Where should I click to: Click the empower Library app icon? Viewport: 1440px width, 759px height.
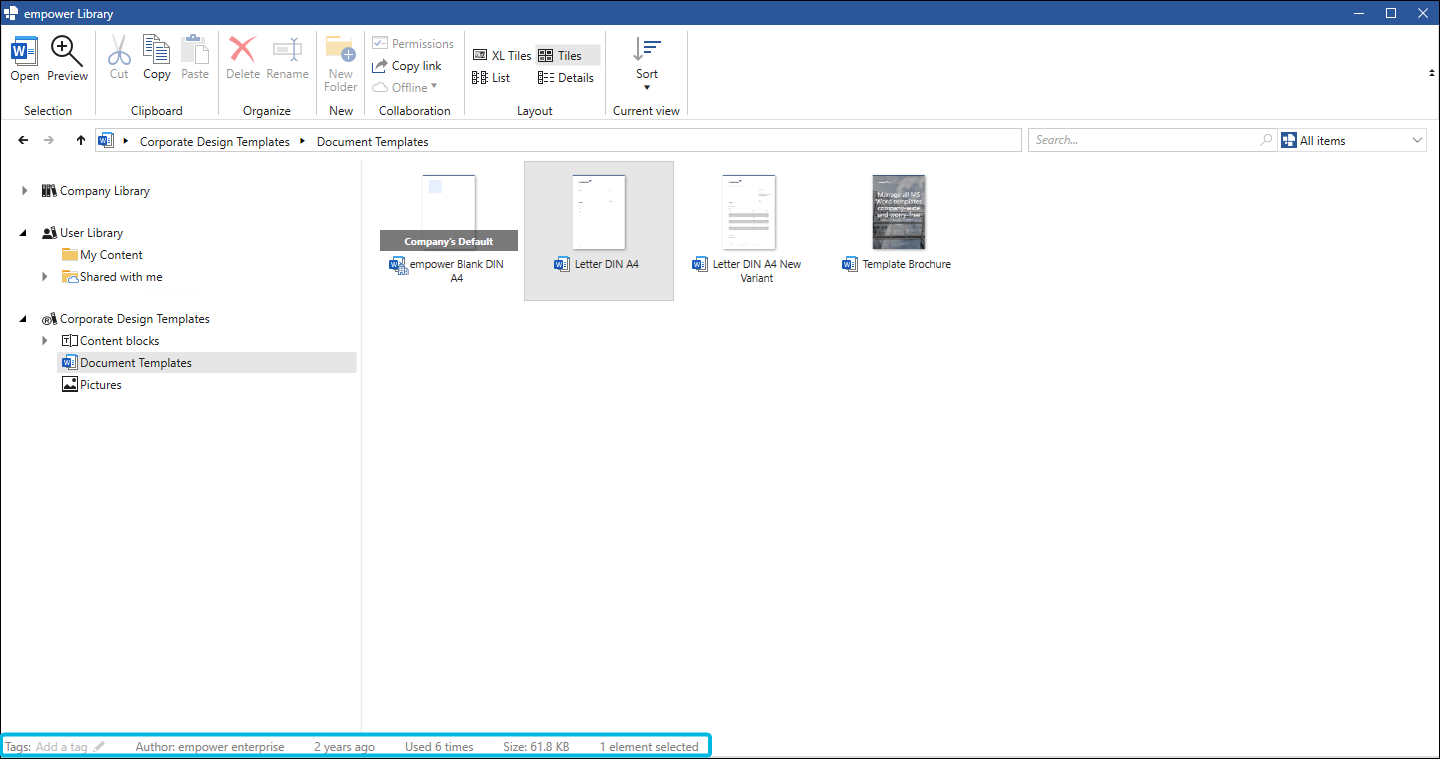pyautogui.click(x=11, y=13)
